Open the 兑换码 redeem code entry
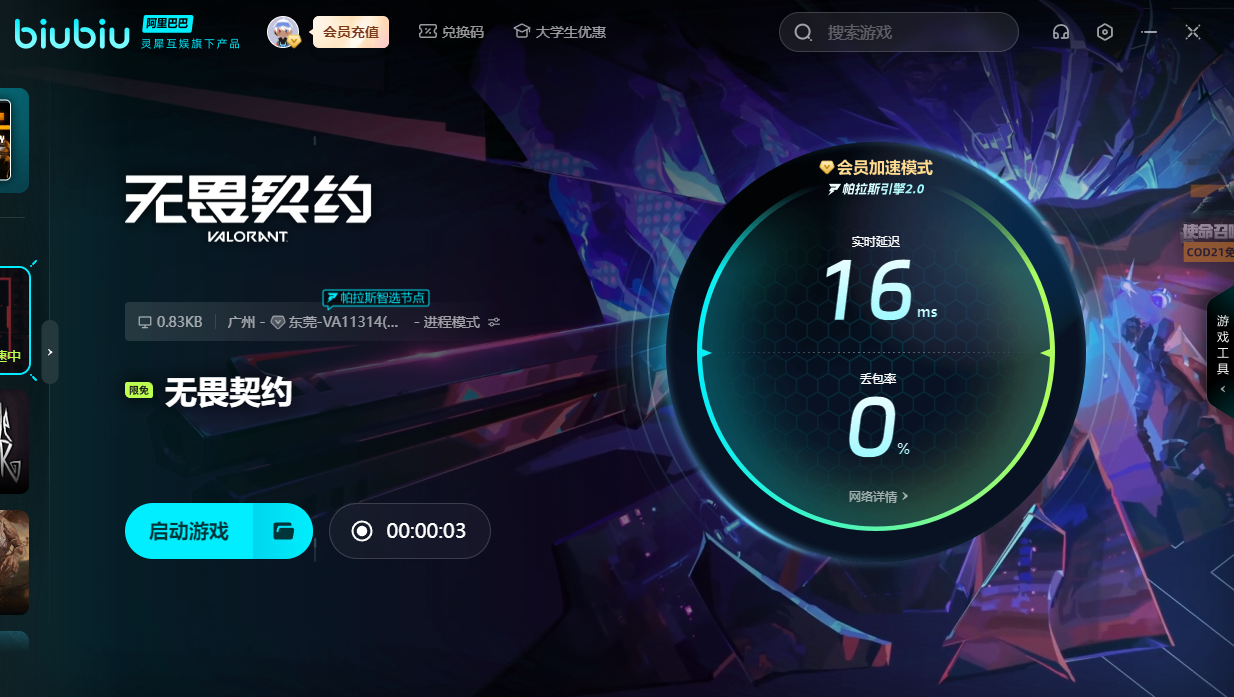The image size is (1234, 697). coord(451,32)
